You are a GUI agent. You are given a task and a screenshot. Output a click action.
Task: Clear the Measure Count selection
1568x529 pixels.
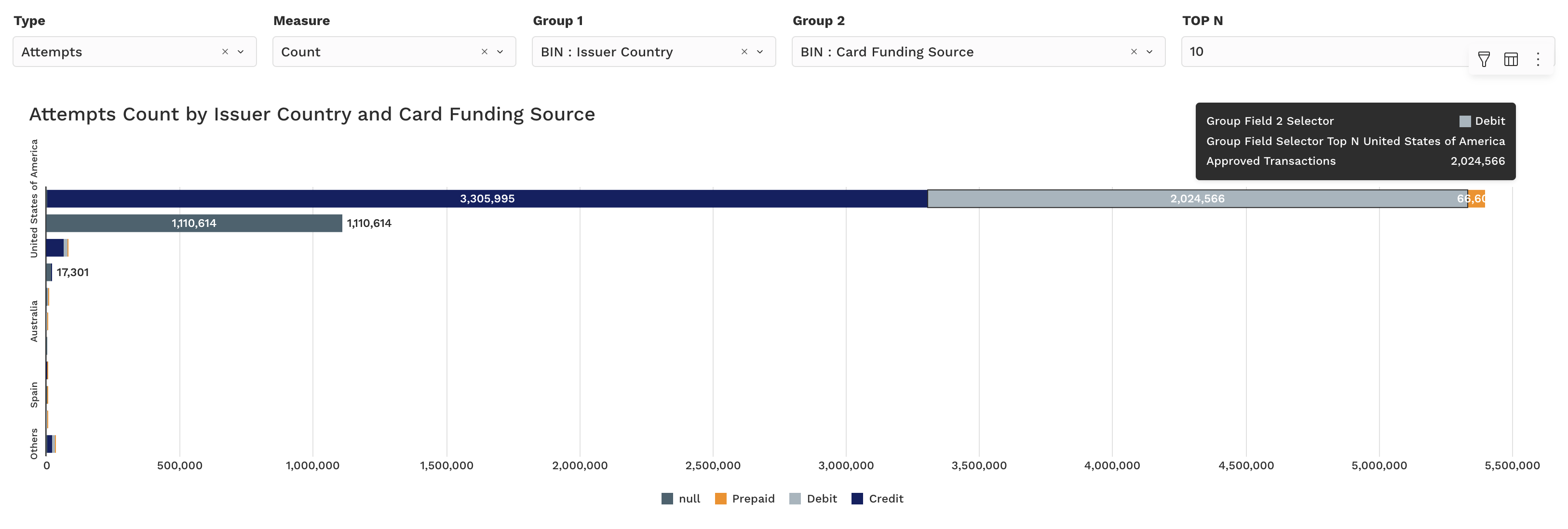tap(485, 52)
